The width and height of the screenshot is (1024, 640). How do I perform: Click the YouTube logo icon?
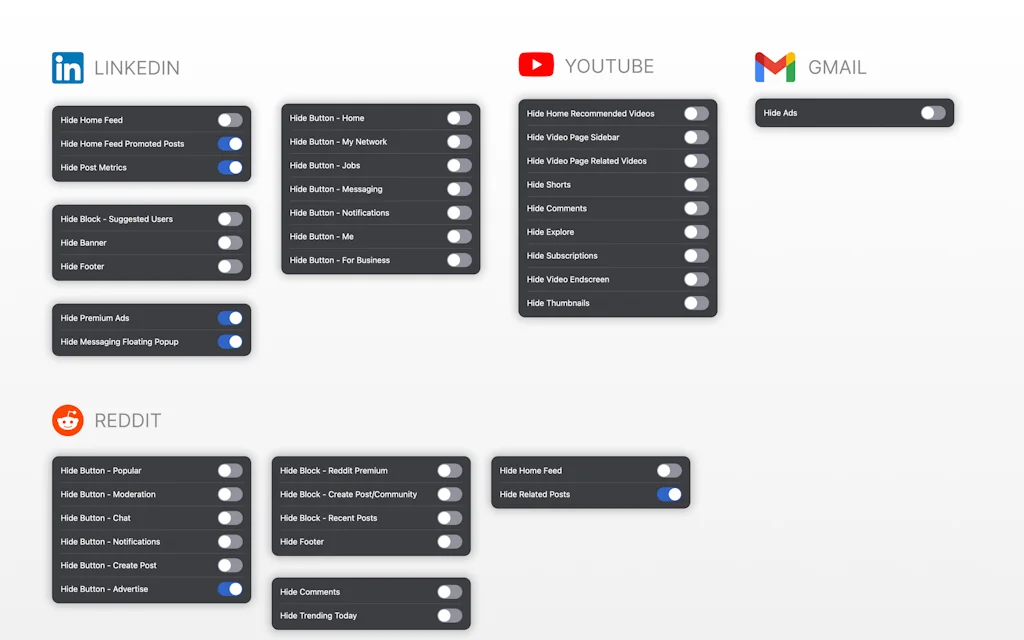(536, 65)
